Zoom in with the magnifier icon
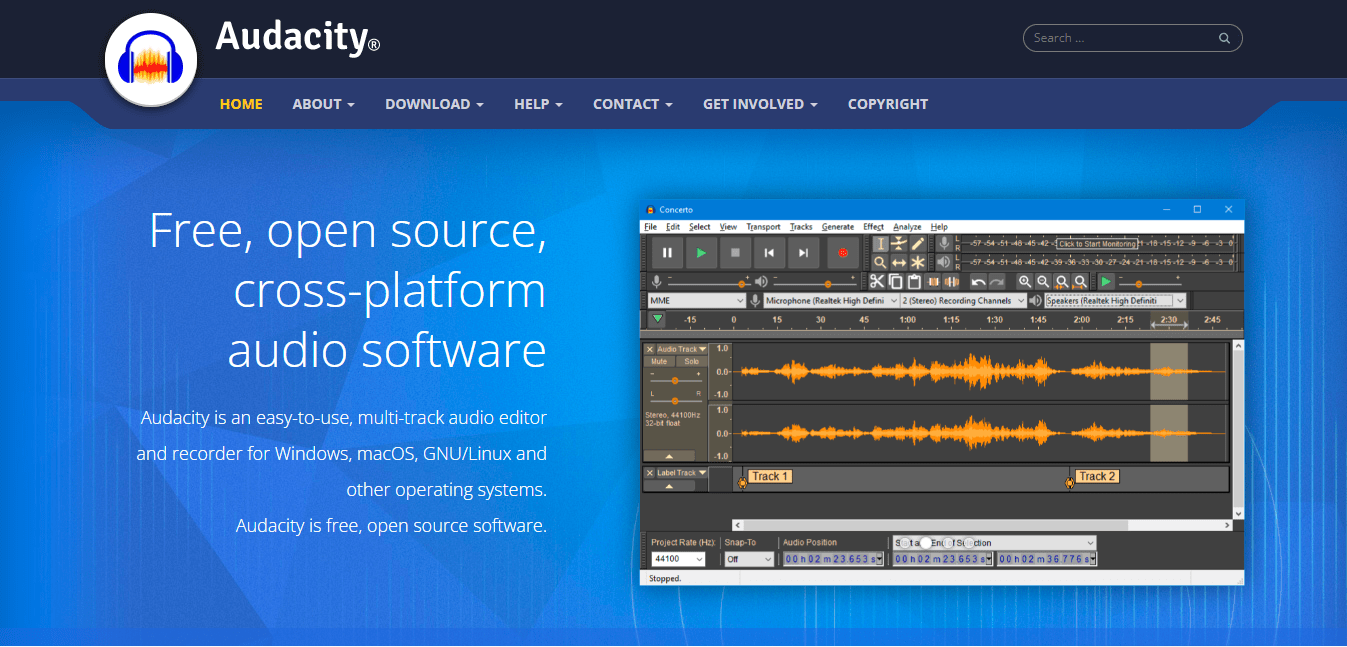The image size is (1347, 647). [x=1026, y=281]
